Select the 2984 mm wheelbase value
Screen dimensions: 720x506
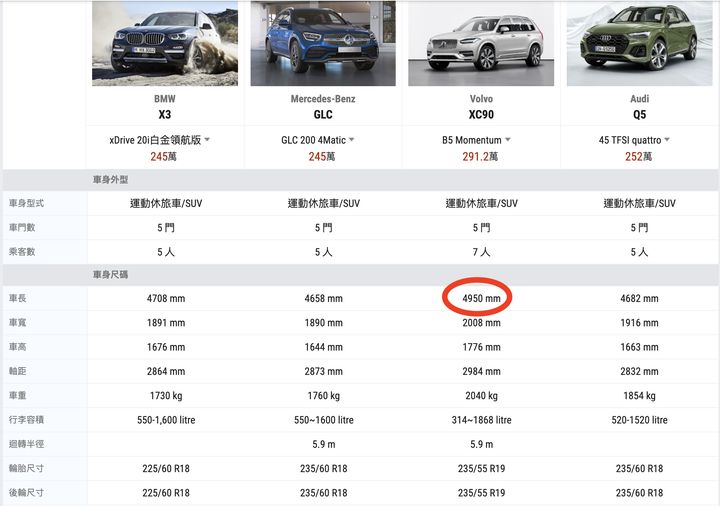point(481,371)
